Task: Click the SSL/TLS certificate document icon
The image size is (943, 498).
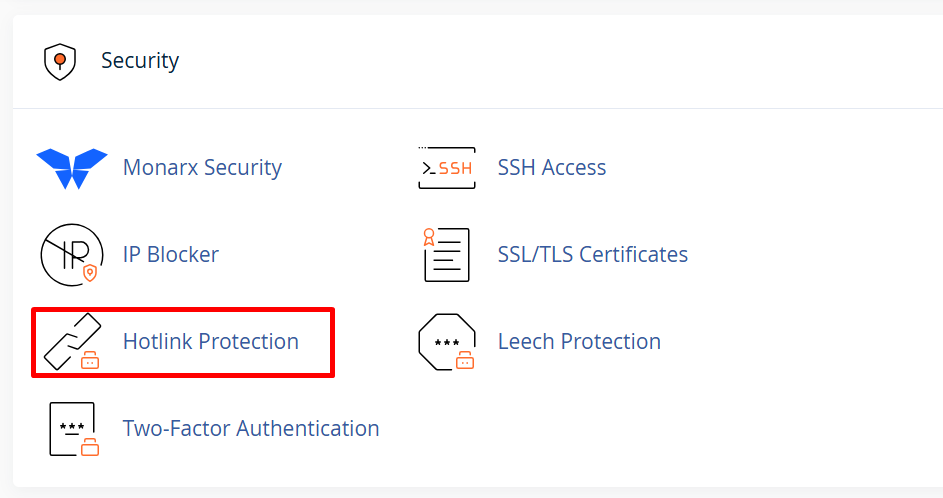Action: (446, 254)
